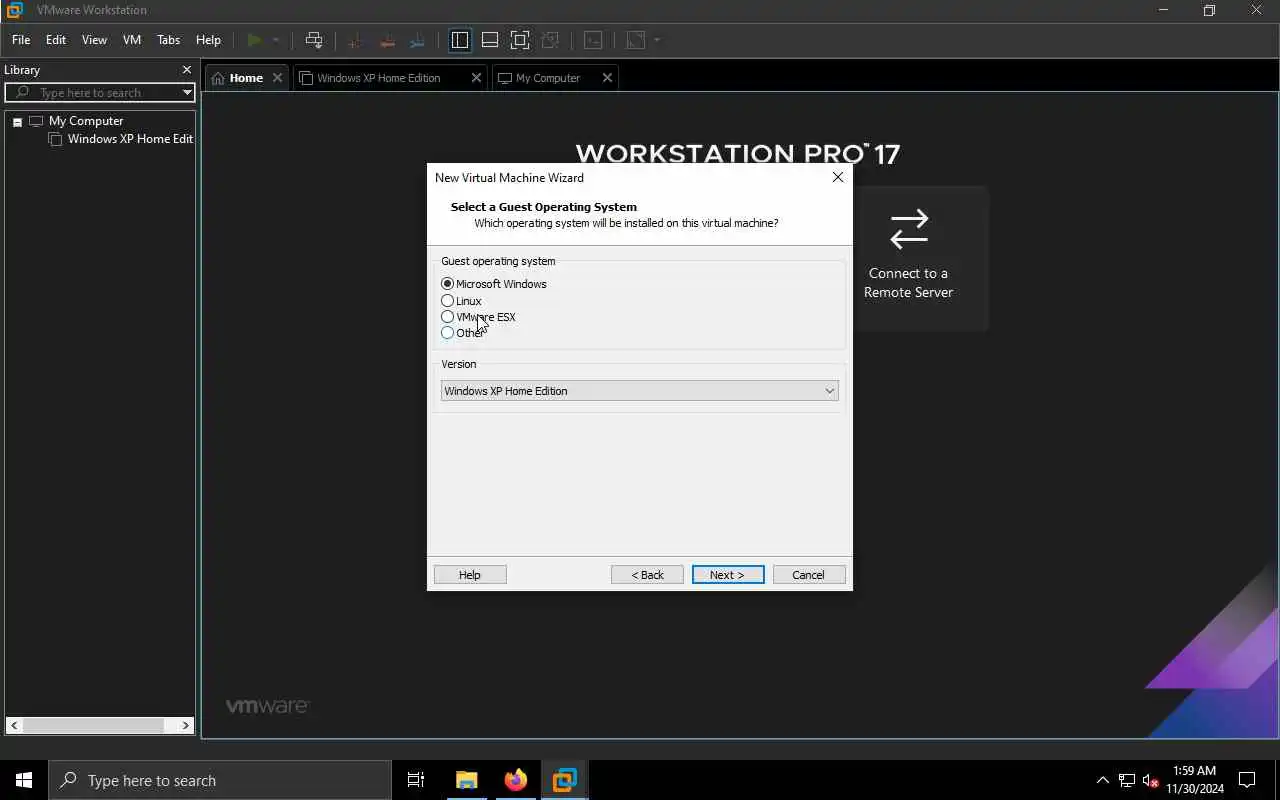Image resolution: width=1280 pixels, height=800 pixels.
Task: Cancel the New Virtual Machine Wizard
Action: (809, 575)
